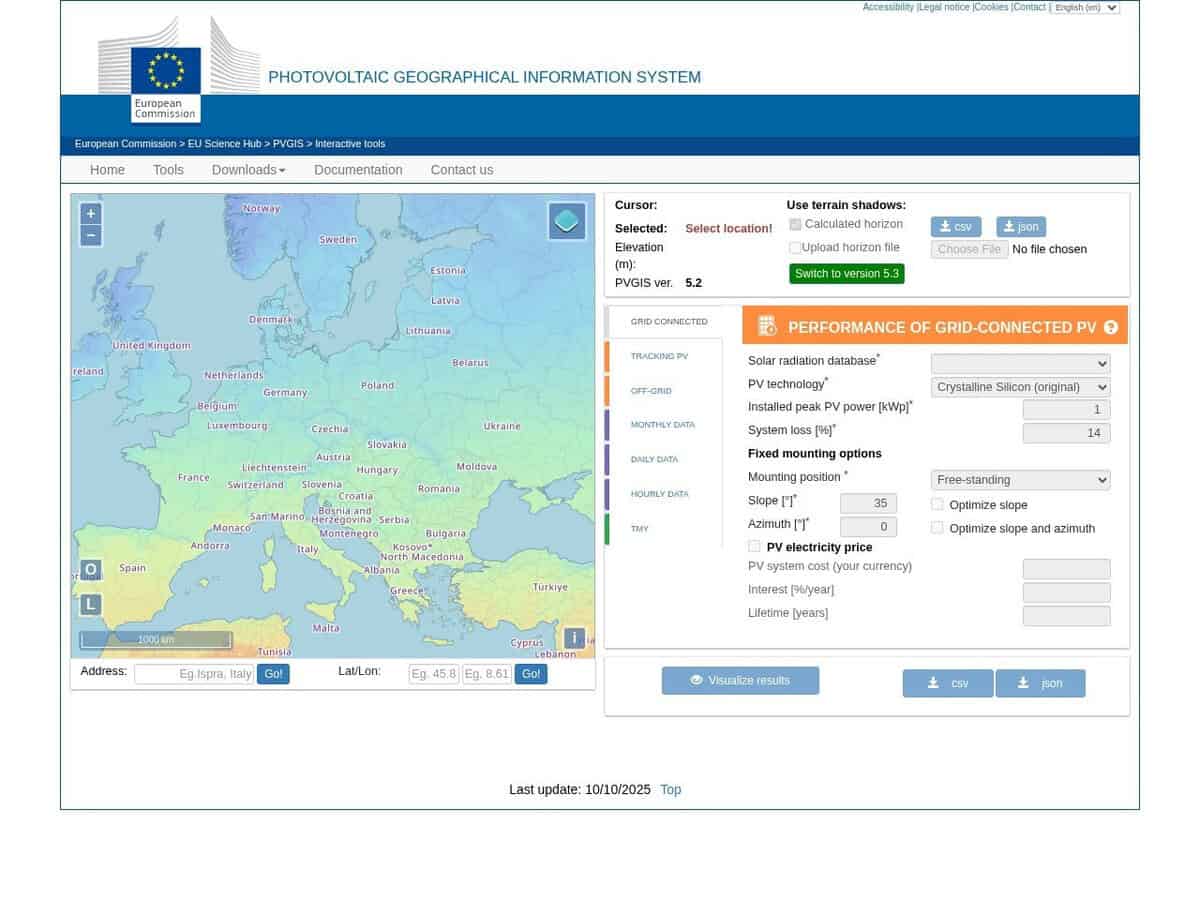Open the Home menu item
The width and height of the screenshot is (1200, 900).
(x=107, y=170)
